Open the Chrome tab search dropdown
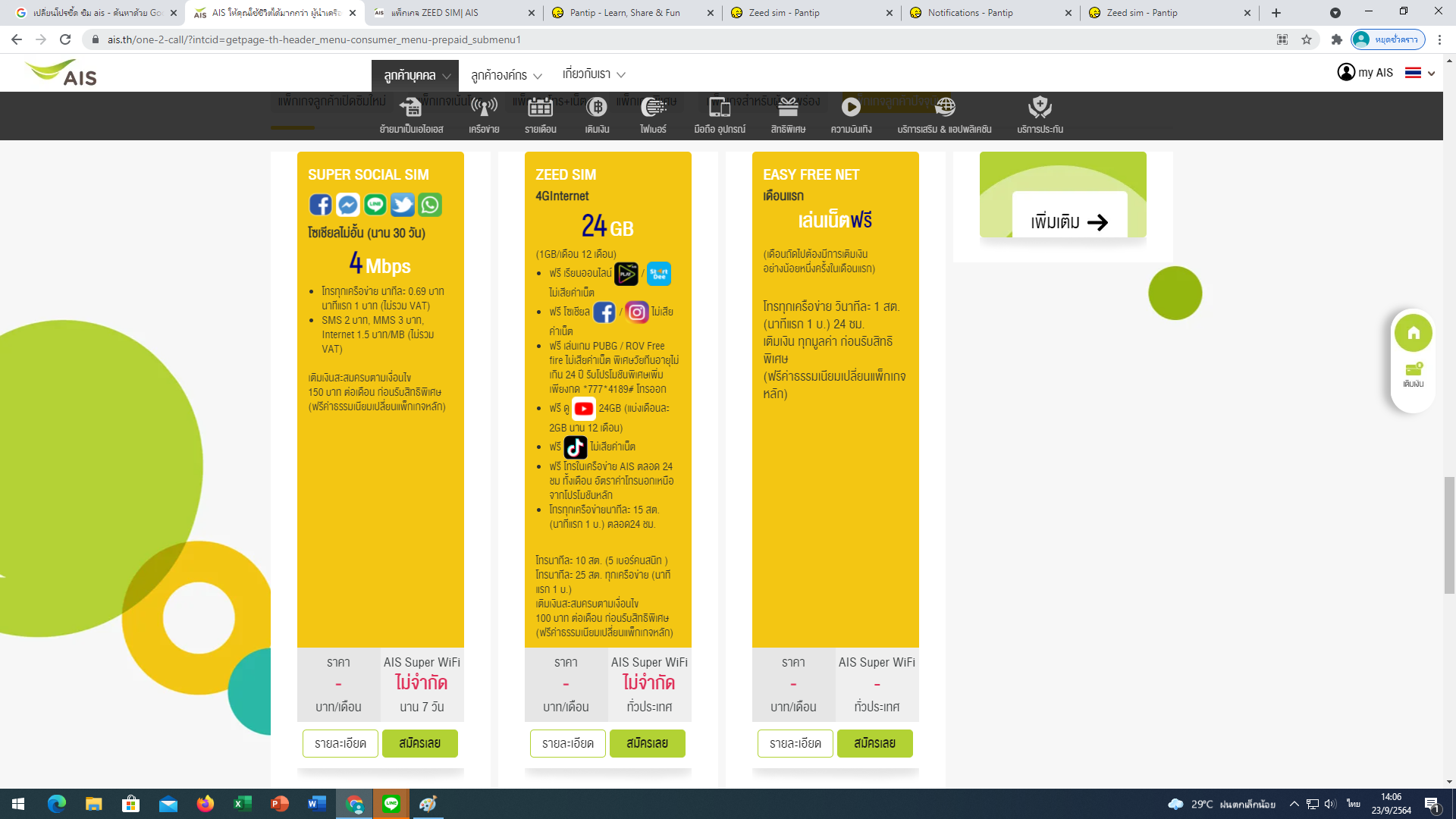 [1335, 13]
